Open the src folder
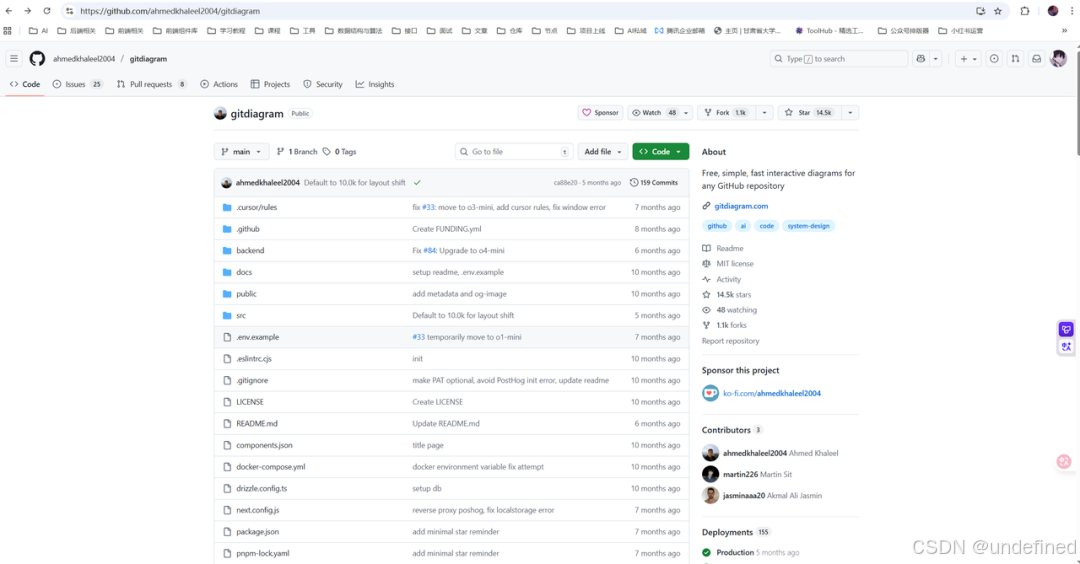This screenshot has width=1080, height=564. [241, 315]
